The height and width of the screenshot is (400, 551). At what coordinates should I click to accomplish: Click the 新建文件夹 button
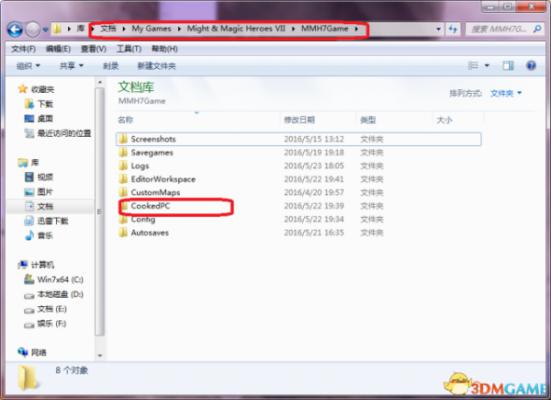[156, 66]
